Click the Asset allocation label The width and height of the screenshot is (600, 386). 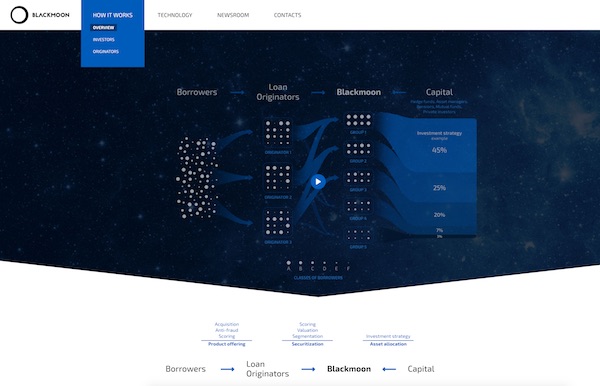pyautogui.click(x=388, y=344)
